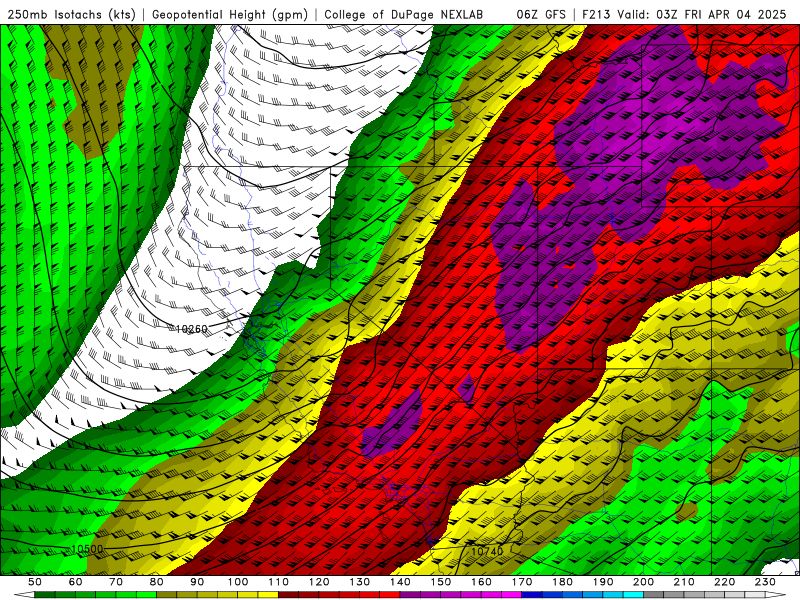Click the 'Valid: 03Z FRI APR 04 2025' text
Image resolution: width=800 pixels, height=600 pixels.
point(702,14)
